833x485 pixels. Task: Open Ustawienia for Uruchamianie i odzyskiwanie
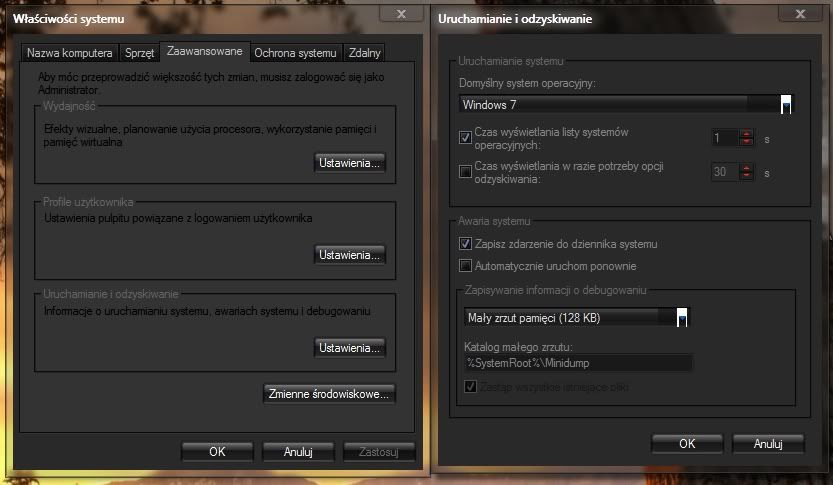click(349, 348)
